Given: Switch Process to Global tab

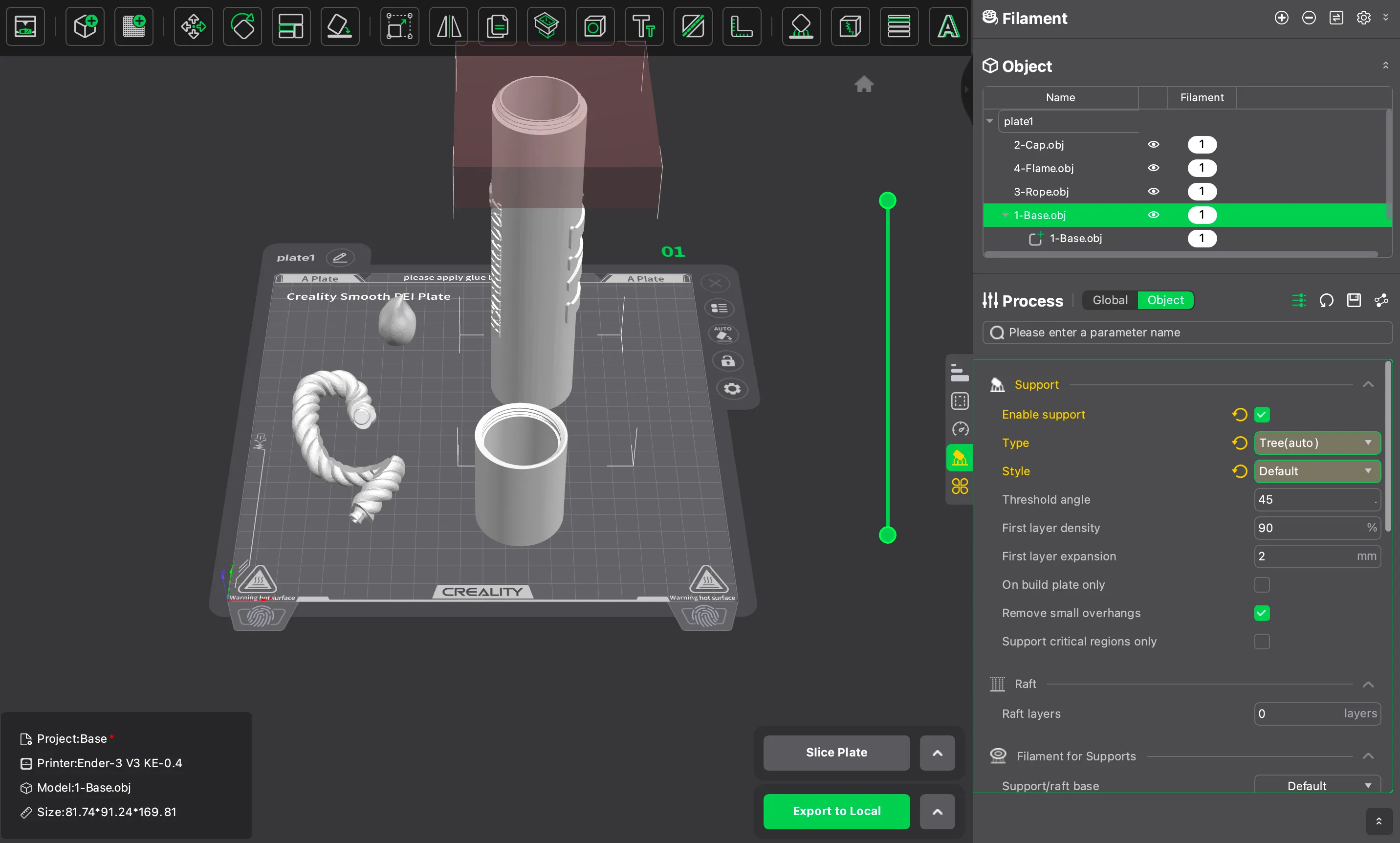Looking at the screenshot, I should pyautogui.click(x=1110, y=300).
